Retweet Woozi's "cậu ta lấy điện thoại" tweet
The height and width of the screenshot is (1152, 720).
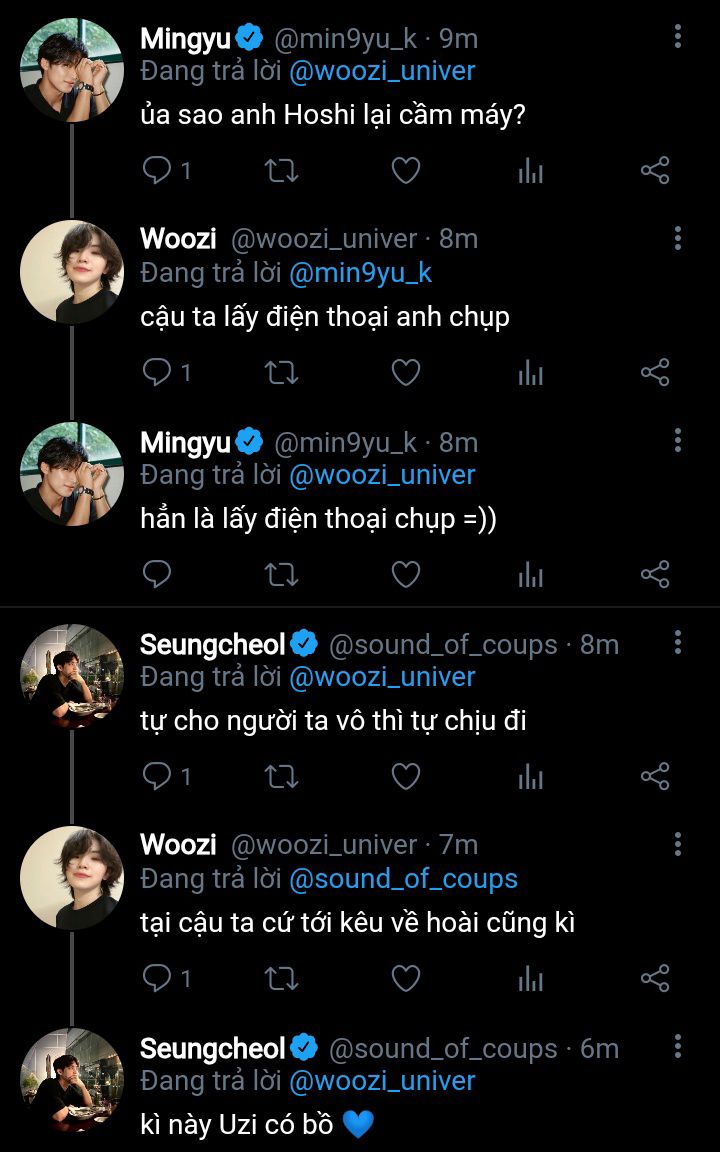coord(282,373)
